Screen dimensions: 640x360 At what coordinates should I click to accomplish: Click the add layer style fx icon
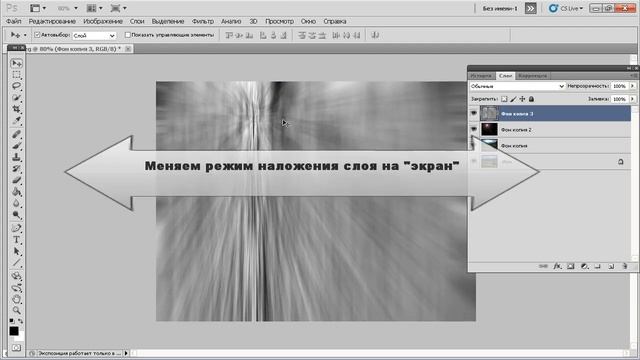click(x=557, y=266)
